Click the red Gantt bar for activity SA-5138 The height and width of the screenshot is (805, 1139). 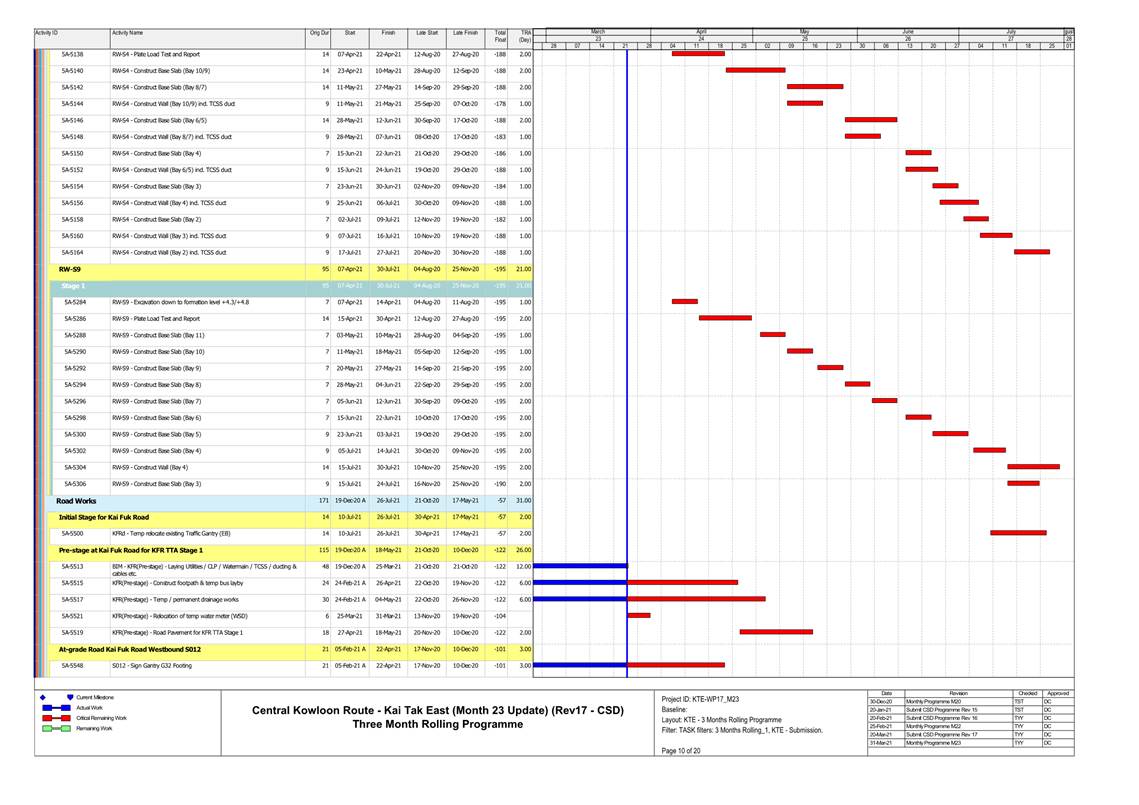point(698,54)
